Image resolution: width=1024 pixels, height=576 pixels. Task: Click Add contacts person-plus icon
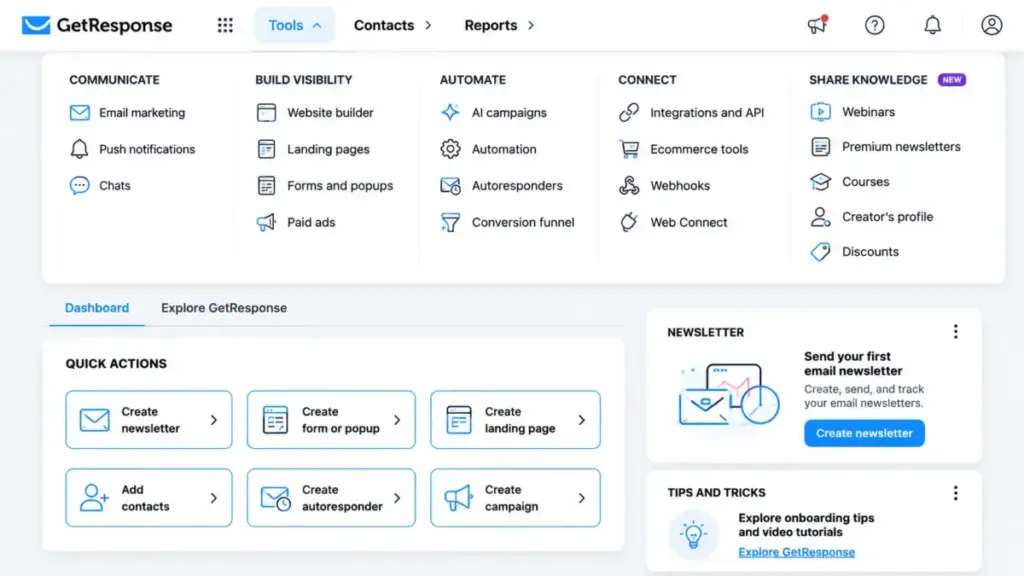(x=94, y=498)
